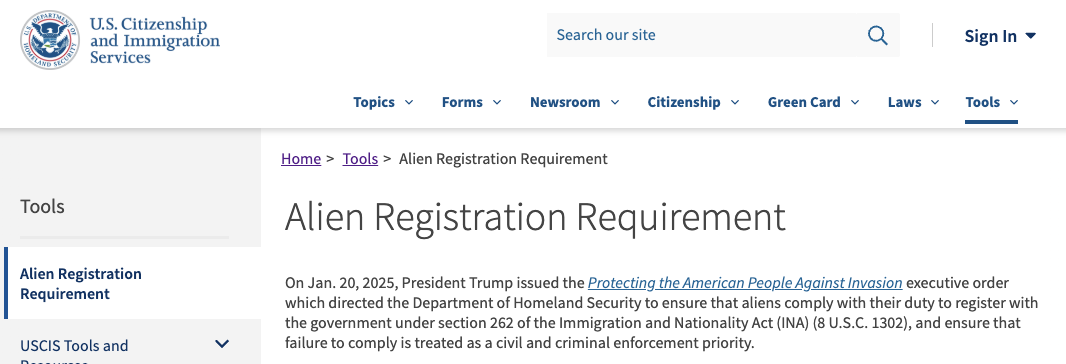Focus the Search our site field

723,35
